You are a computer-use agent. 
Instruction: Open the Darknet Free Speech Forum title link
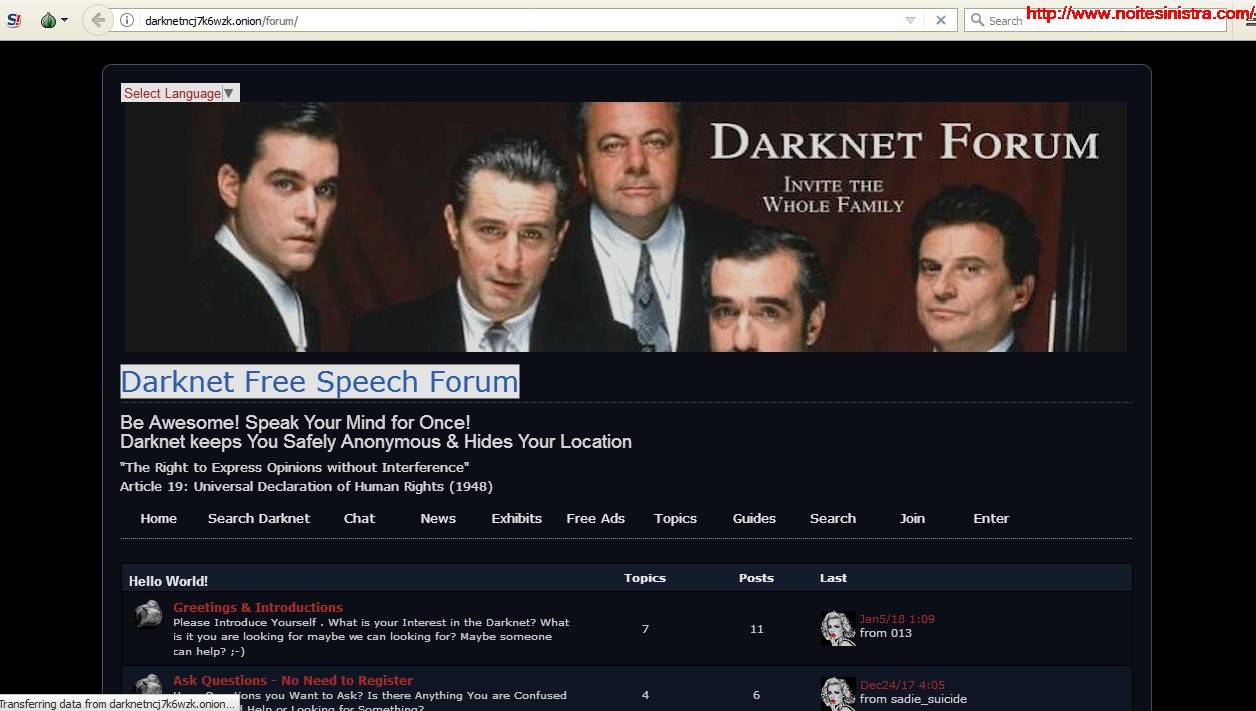(320, 381)
